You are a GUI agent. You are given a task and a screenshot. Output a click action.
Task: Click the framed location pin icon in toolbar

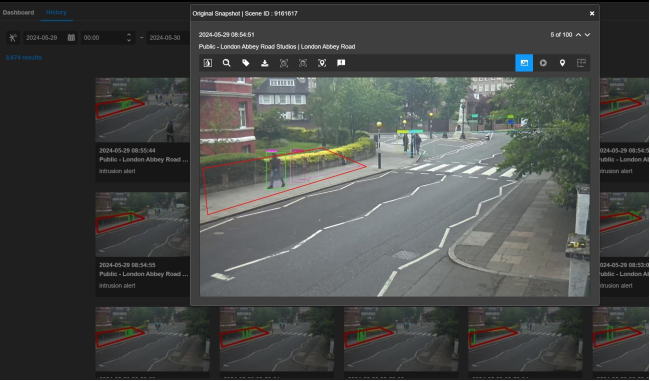coord(322,63)
